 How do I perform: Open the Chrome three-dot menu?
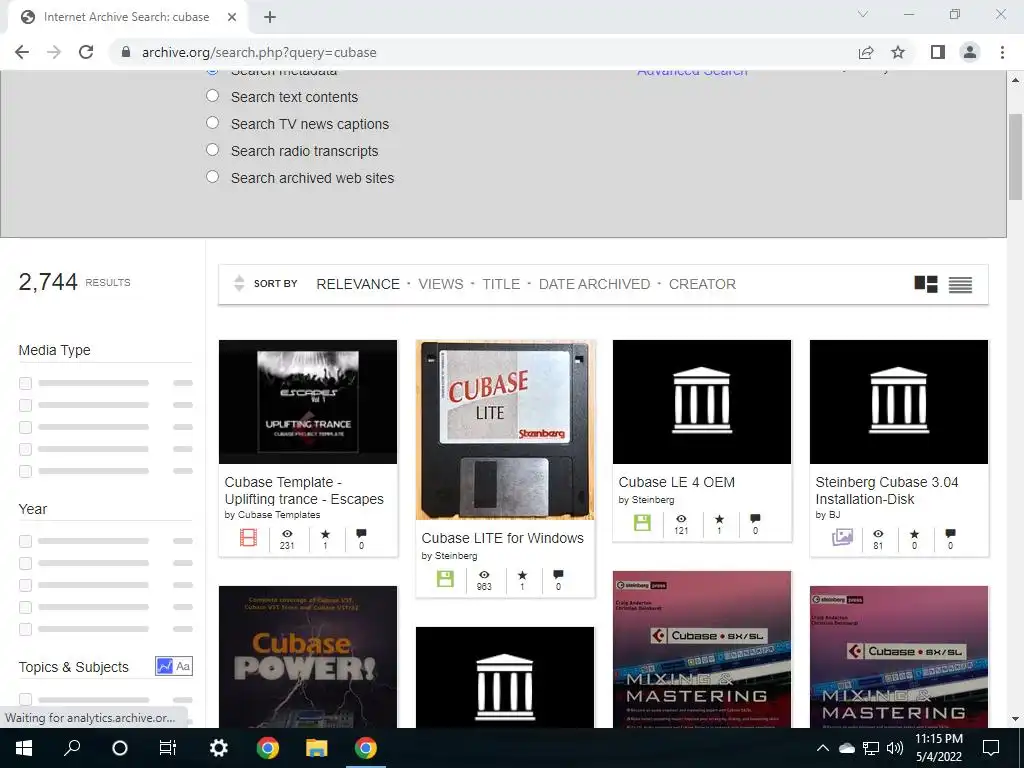(x=1002, y=52)
